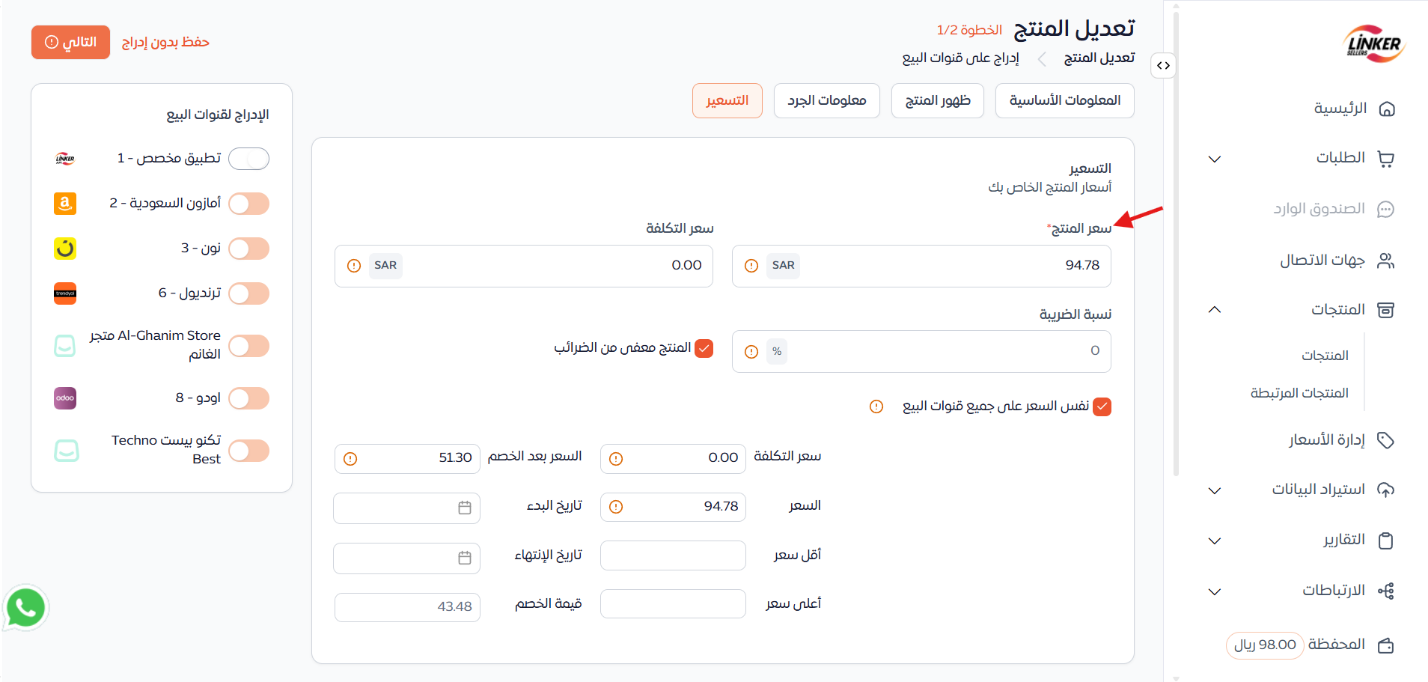Toggle the ترنديول - 6 channel switch
This screenshot has width=1428, height=682.
[x=249, y=293]
